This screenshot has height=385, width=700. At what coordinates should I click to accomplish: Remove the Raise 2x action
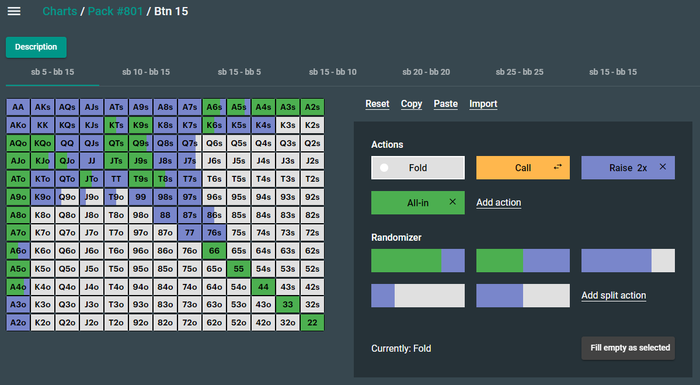click(663, 167)
